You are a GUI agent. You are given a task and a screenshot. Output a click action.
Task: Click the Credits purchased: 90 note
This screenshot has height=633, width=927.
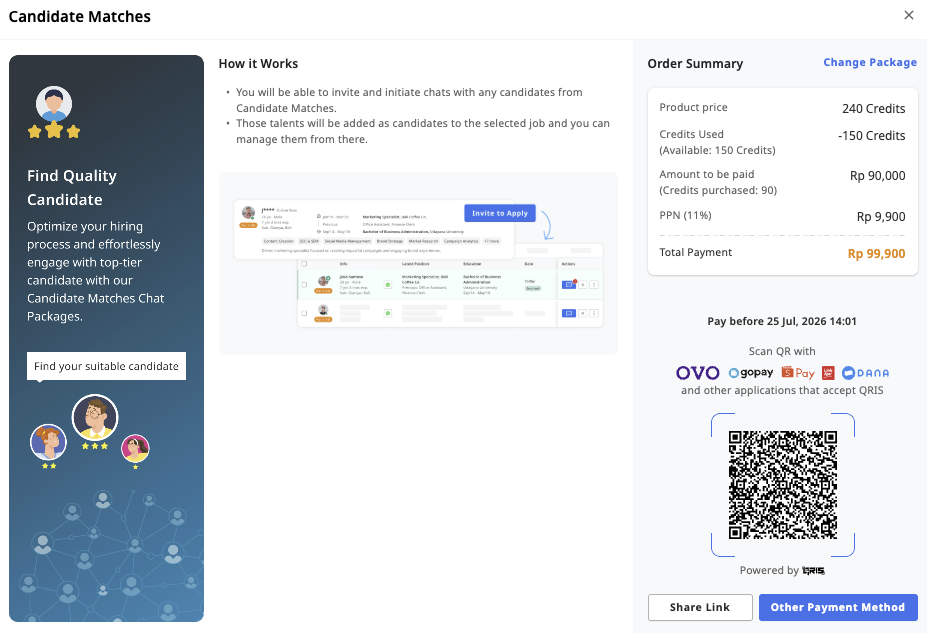coord(718,190)
